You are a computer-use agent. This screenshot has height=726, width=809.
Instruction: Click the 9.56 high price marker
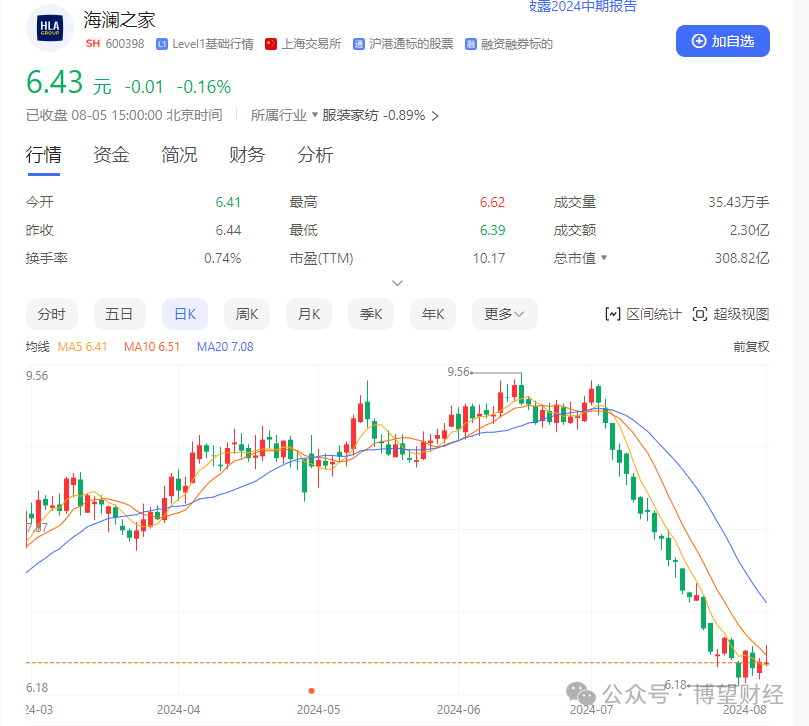point(458,372)
